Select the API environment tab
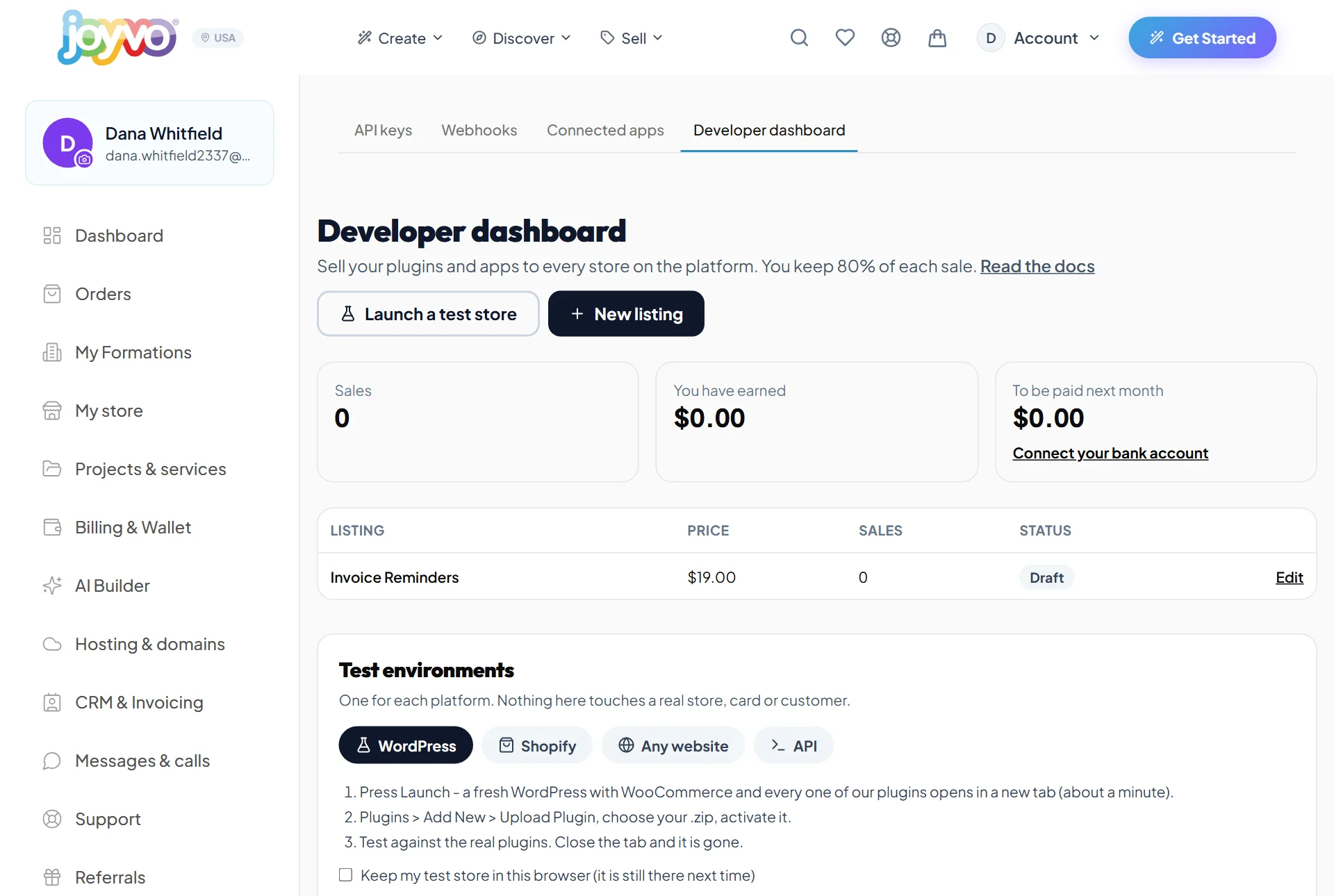The height and width of the screenshot is (896, 1334). pyautogui.click(x=793, y=745)
